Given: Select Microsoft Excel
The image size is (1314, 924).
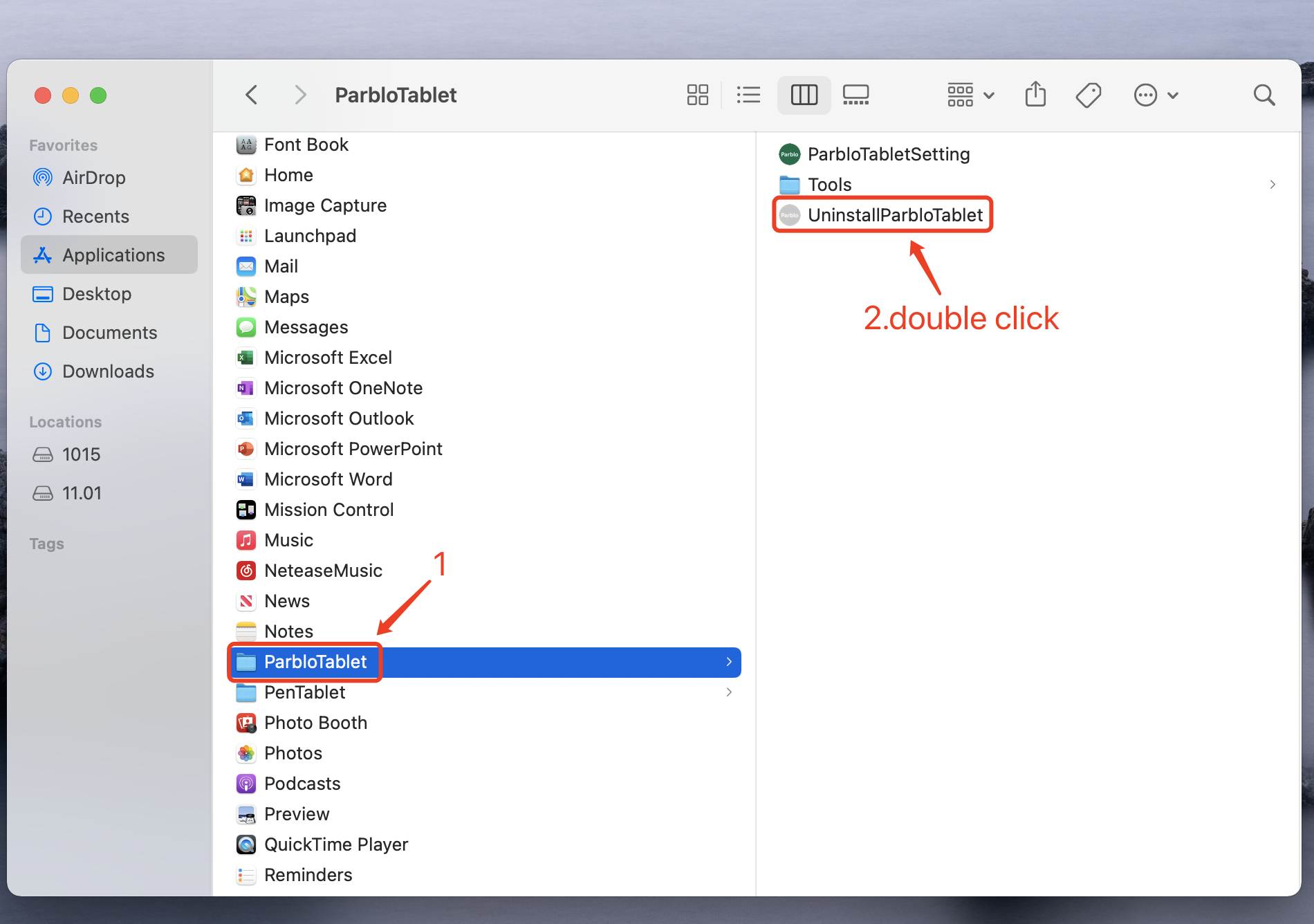Looking at the screenshot, I should tap(485, 358).
